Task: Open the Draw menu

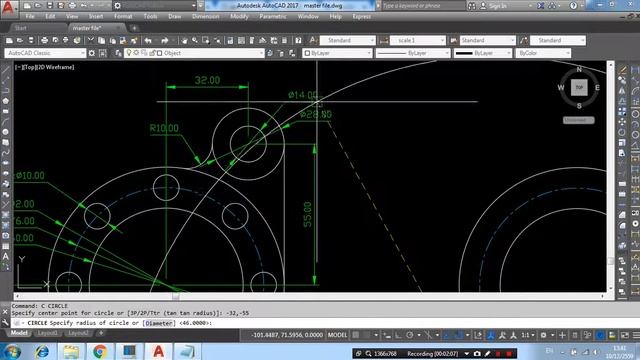Action: [175, 17]
